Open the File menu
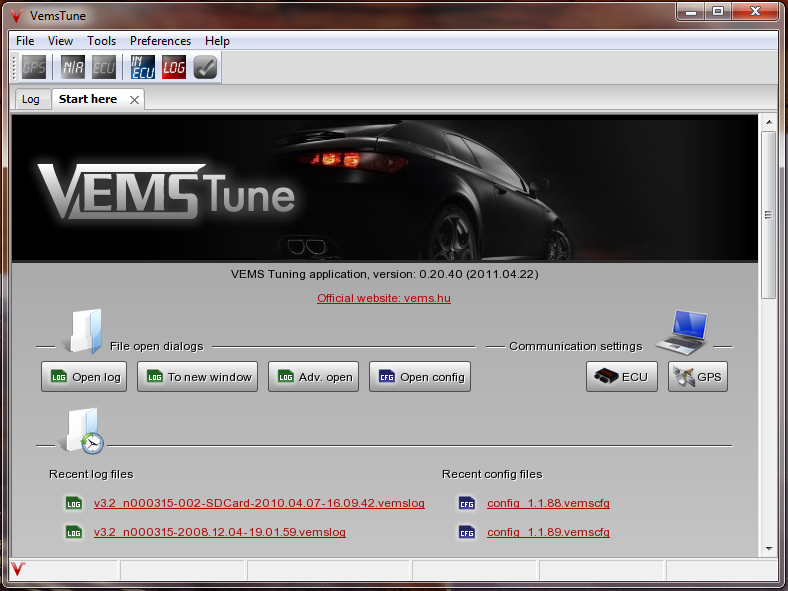The image size is (788, 591). 25,41
